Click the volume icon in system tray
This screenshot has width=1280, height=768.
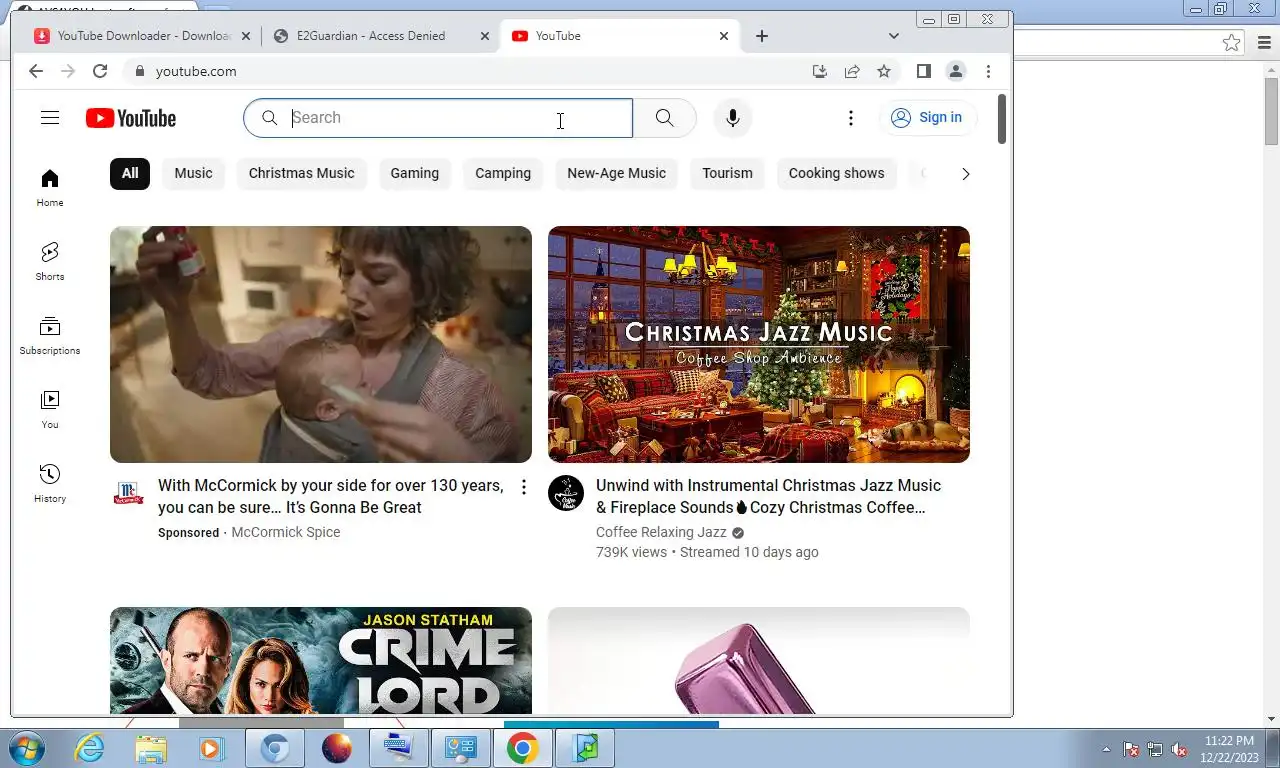(1179, 749)
